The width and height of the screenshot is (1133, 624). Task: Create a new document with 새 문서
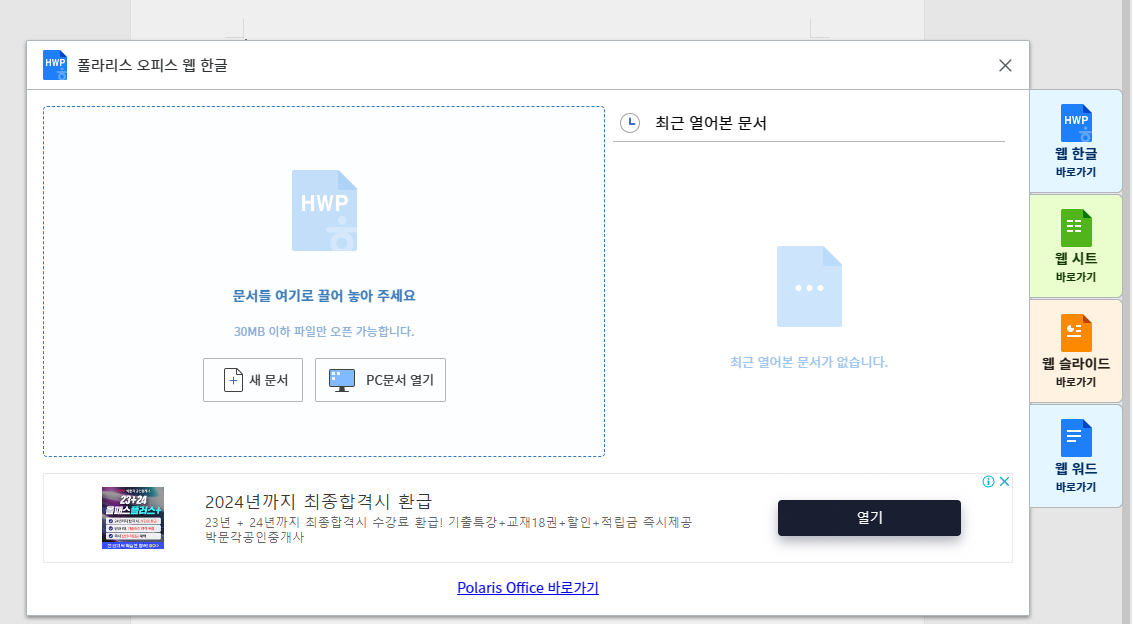click(x=253, y=380)
